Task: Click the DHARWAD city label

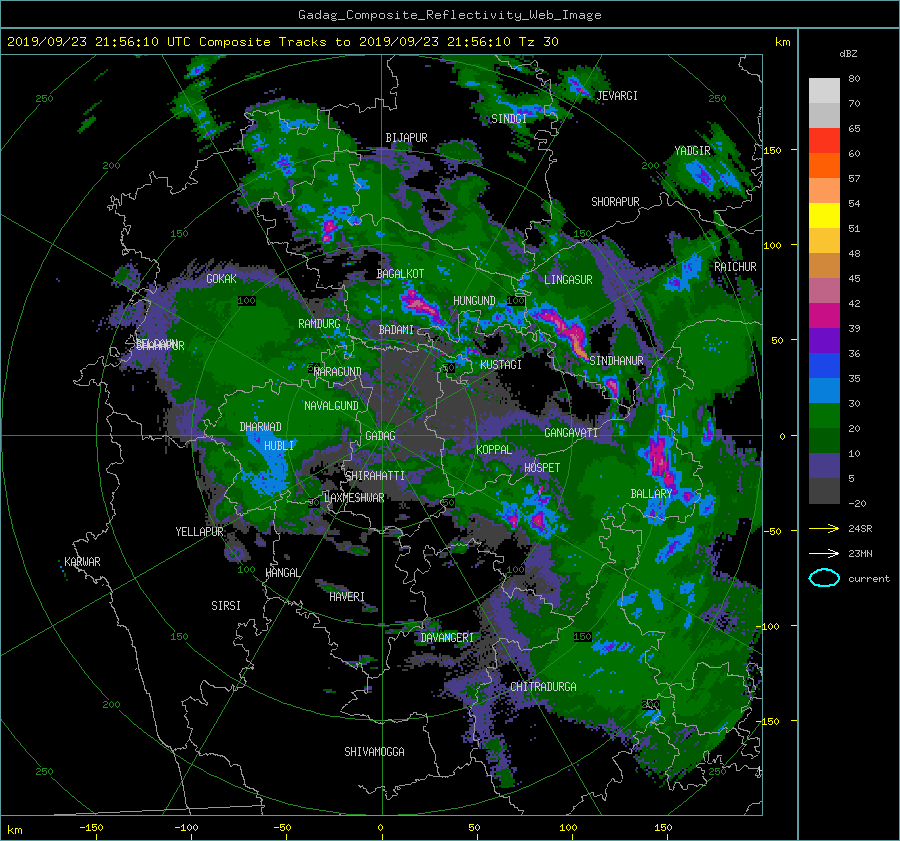Action: click(260, 427)
